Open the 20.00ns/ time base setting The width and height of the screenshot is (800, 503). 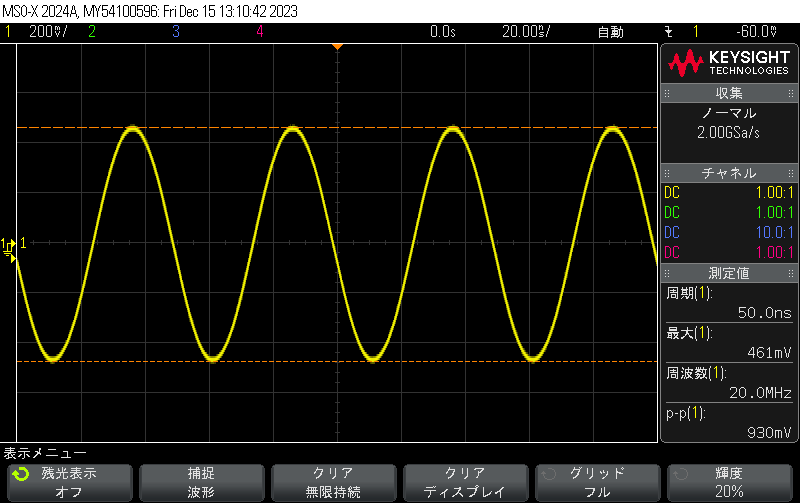526,32
